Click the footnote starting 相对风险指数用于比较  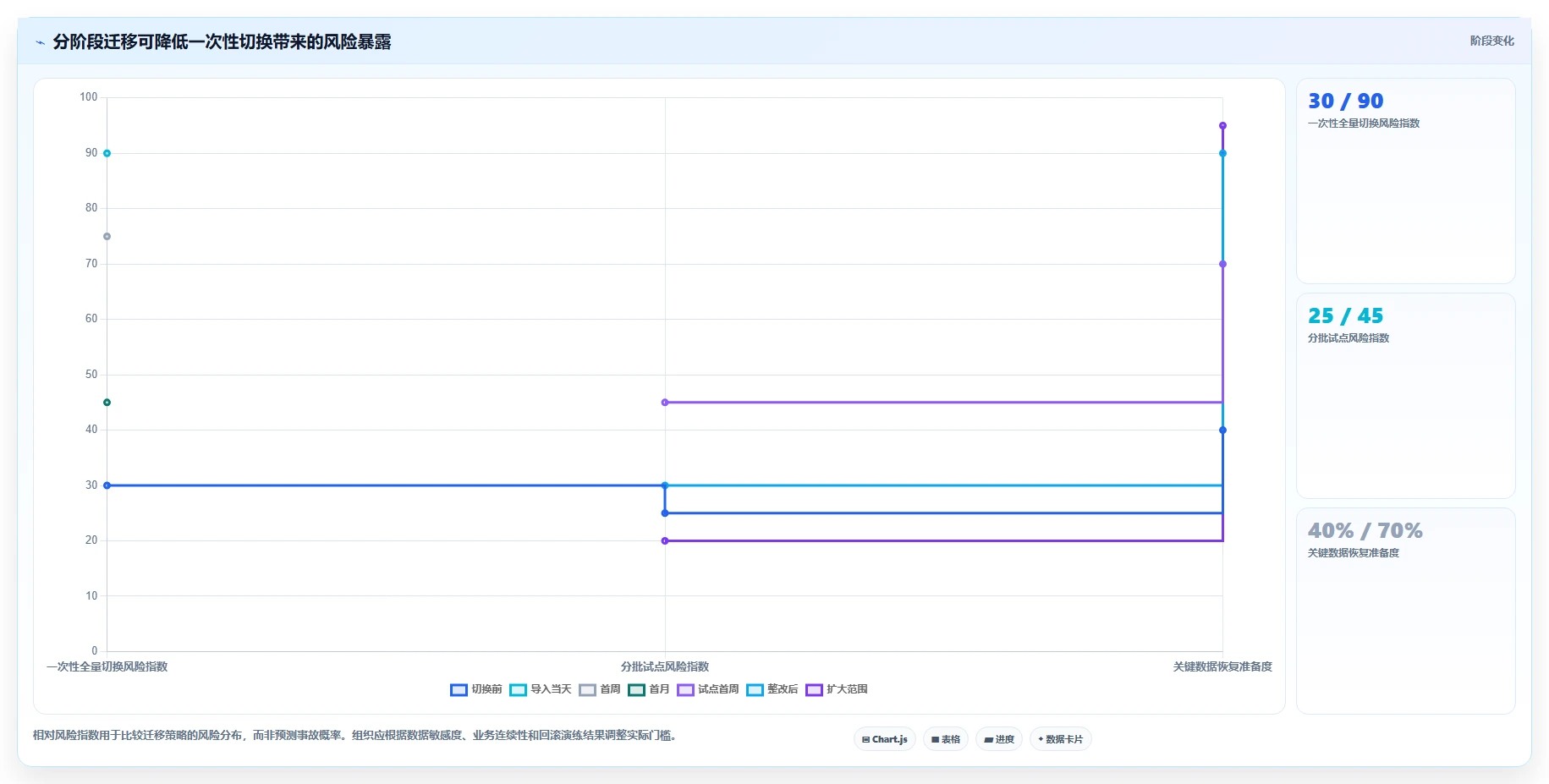pos(356,736)
